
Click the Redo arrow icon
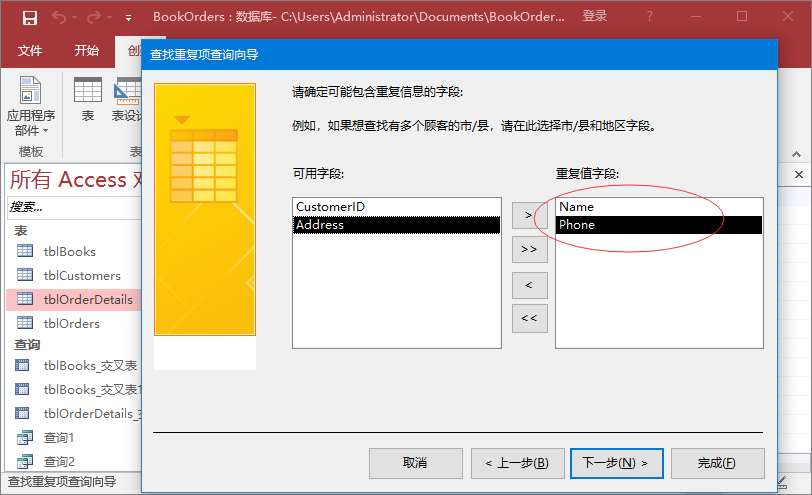pos(96,17)
